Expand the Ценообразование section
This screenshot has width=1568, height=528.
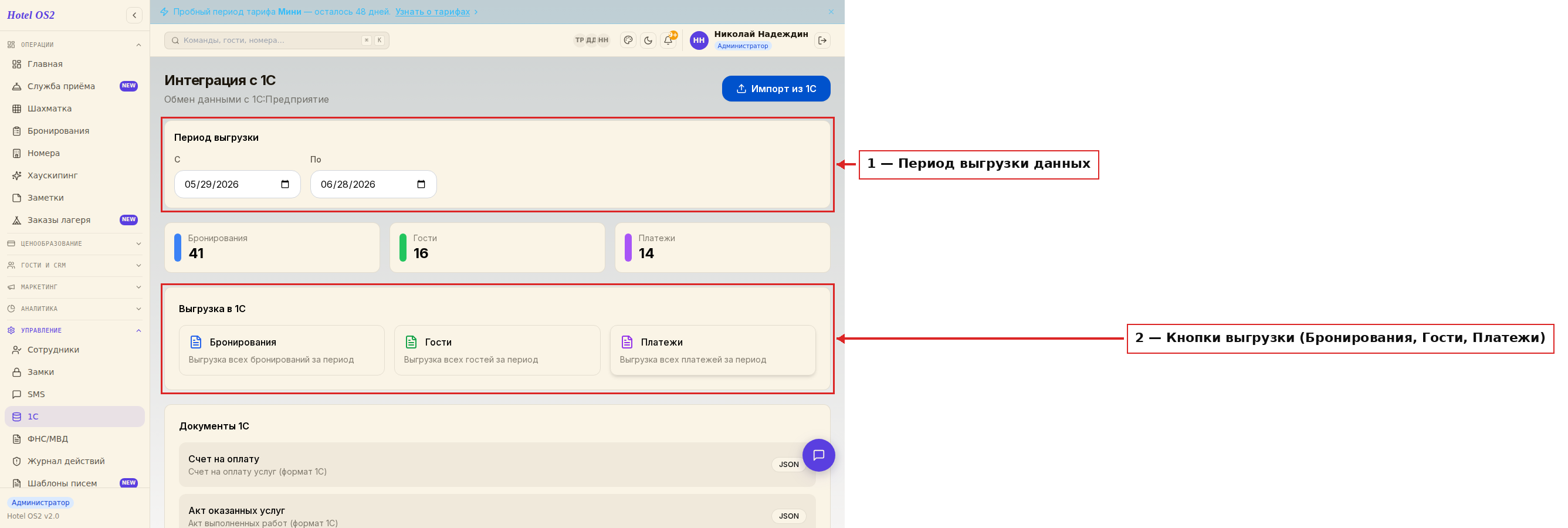(x=74, y=243)
